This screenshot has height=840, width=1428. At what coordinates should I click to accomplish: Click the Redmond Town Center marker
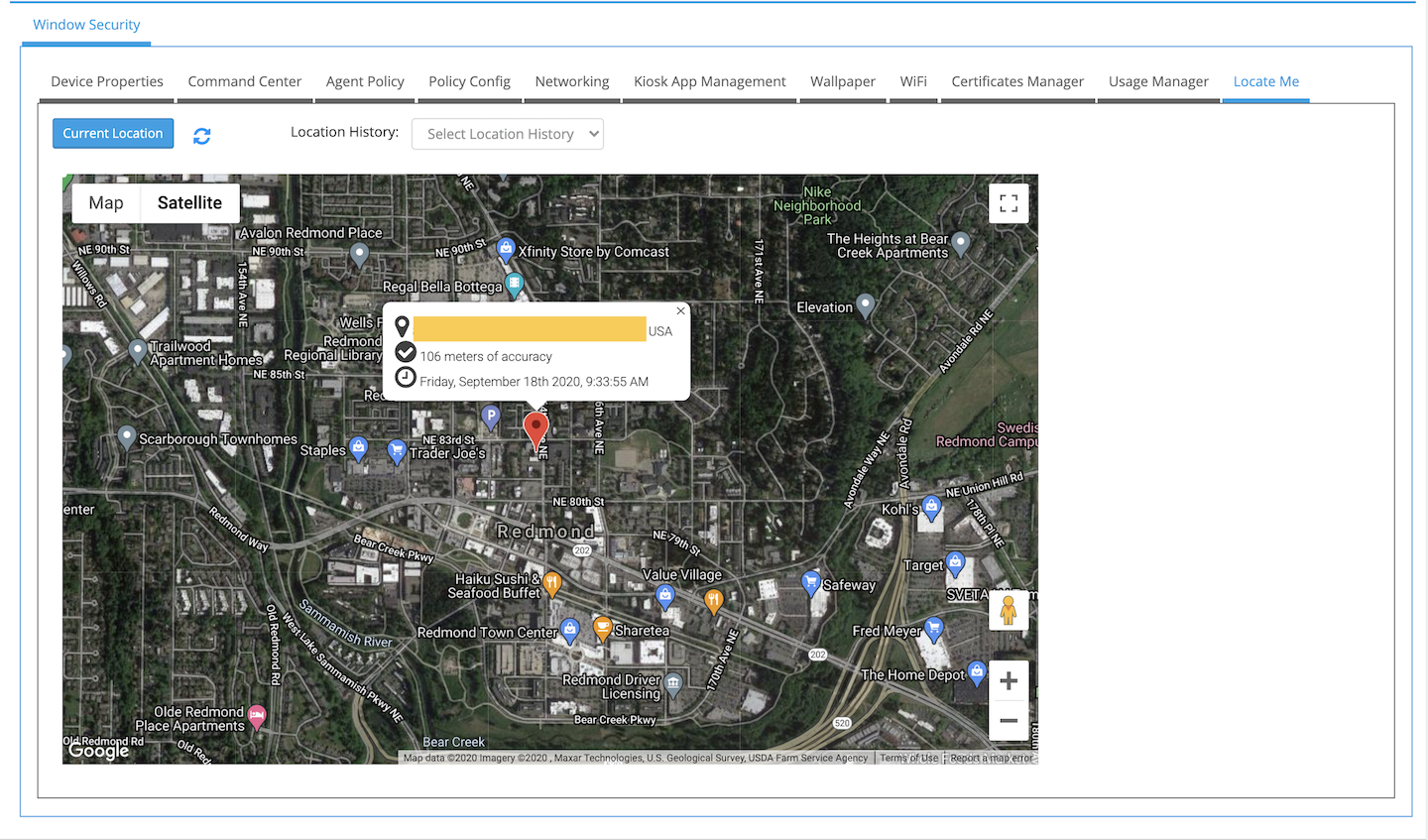pos(570,630)
